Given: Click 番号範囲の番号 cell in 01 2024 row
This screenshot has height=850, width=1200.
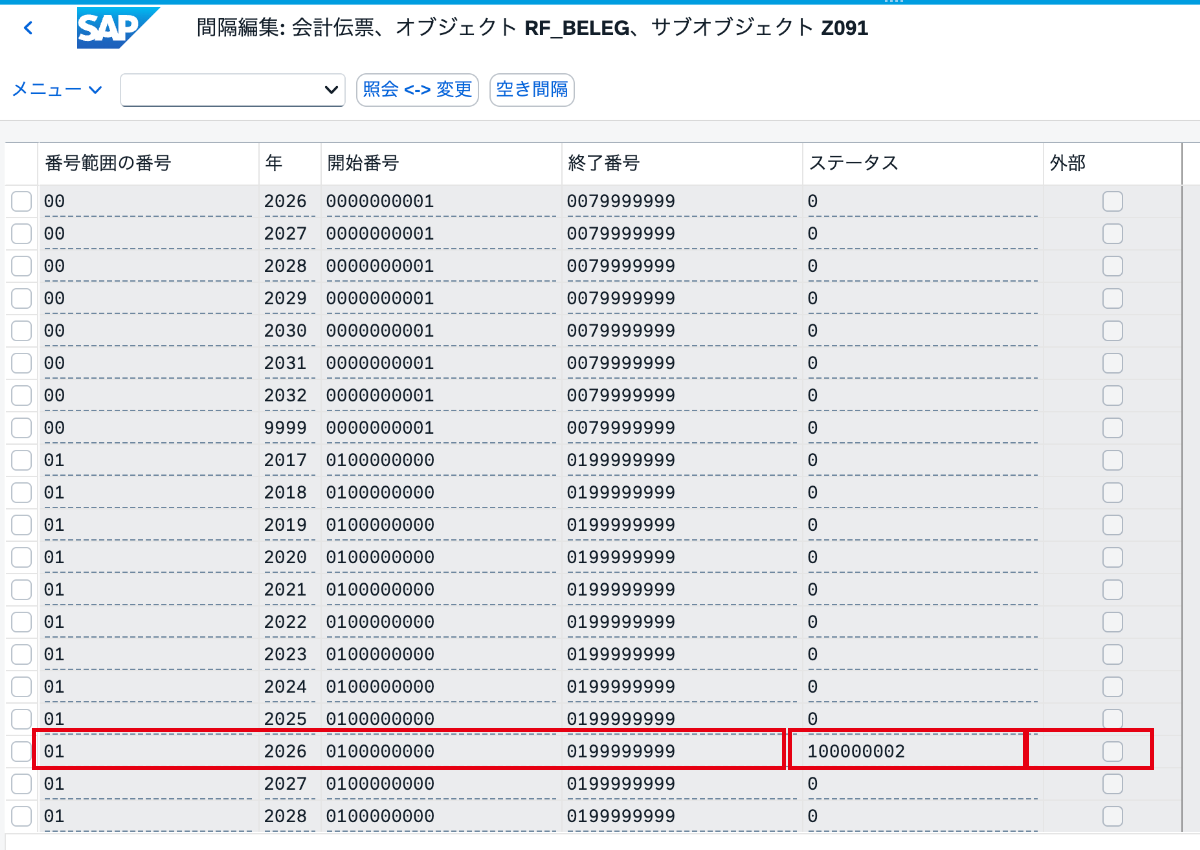Looking at the screenshot, I should [148, 687].
